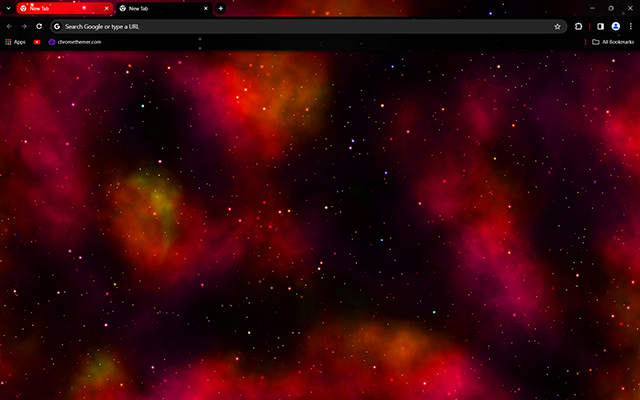Switch to the second New Tab
Screen dimensions: 640x400
(x=164, y=8)
